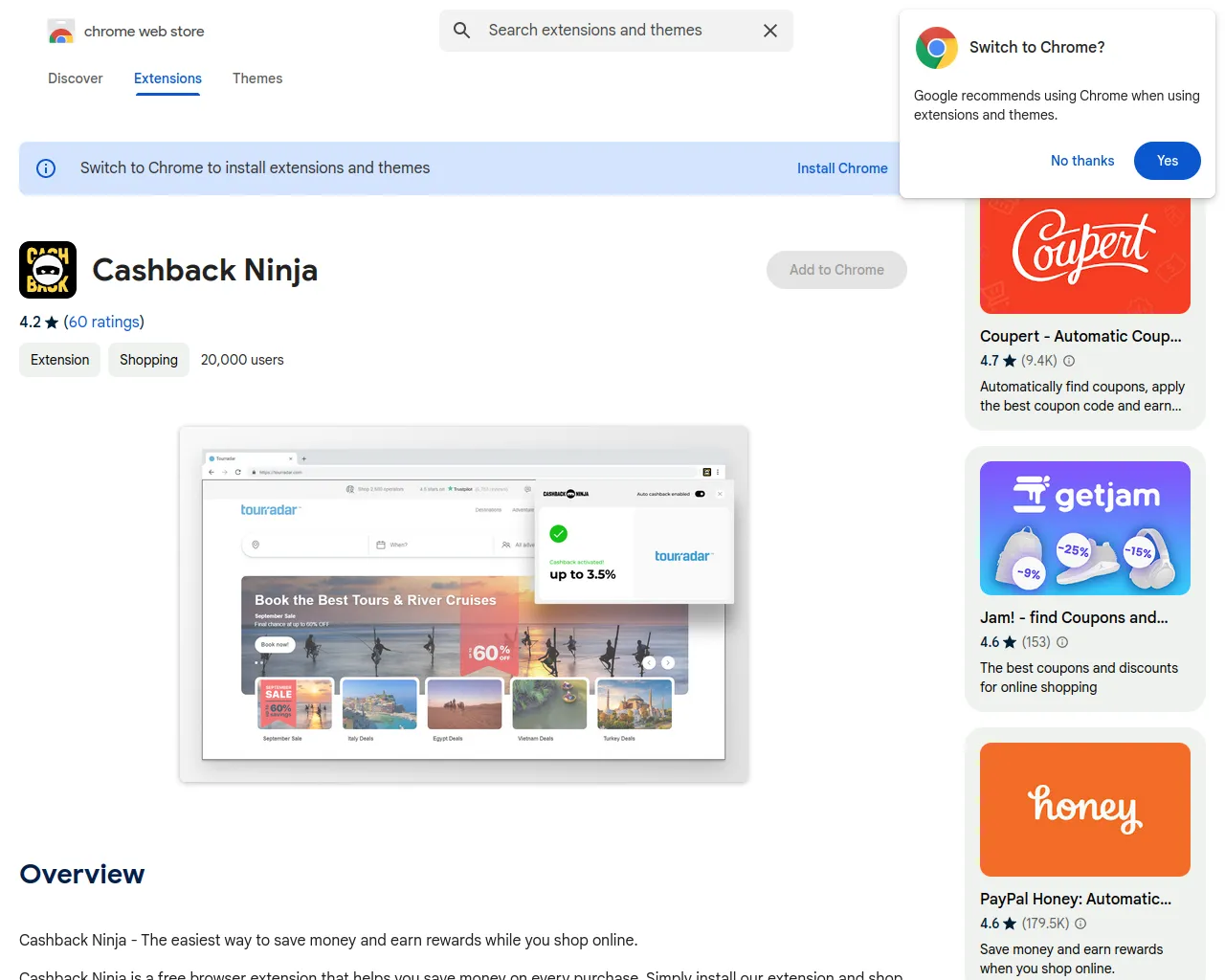1225x980 pixels.
Task: Open the Jam! - find Coupons title link
Action: point(1074,618)
